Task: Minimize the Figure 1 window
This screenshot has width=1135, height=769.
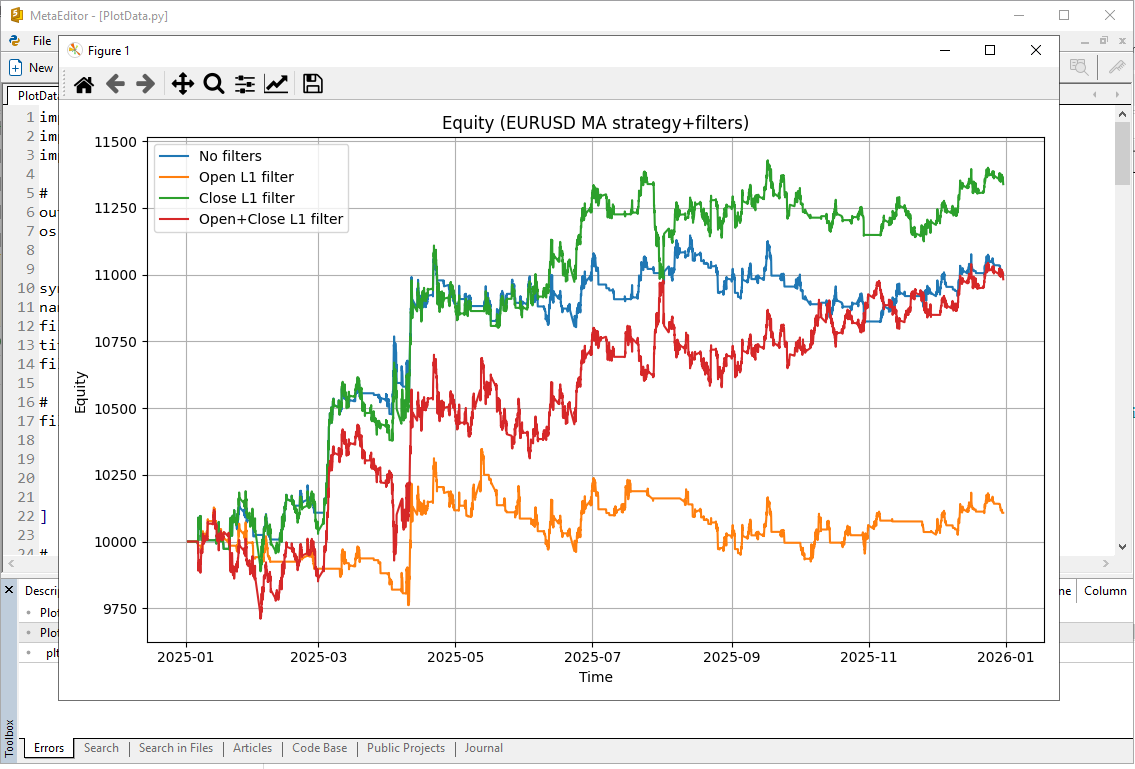Action: [x=945, y=50]
